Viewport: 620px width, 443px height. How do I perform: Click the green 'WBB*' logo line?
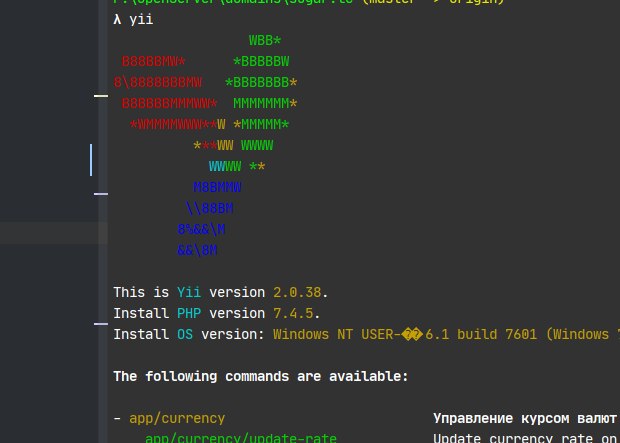tap(265, 40)
